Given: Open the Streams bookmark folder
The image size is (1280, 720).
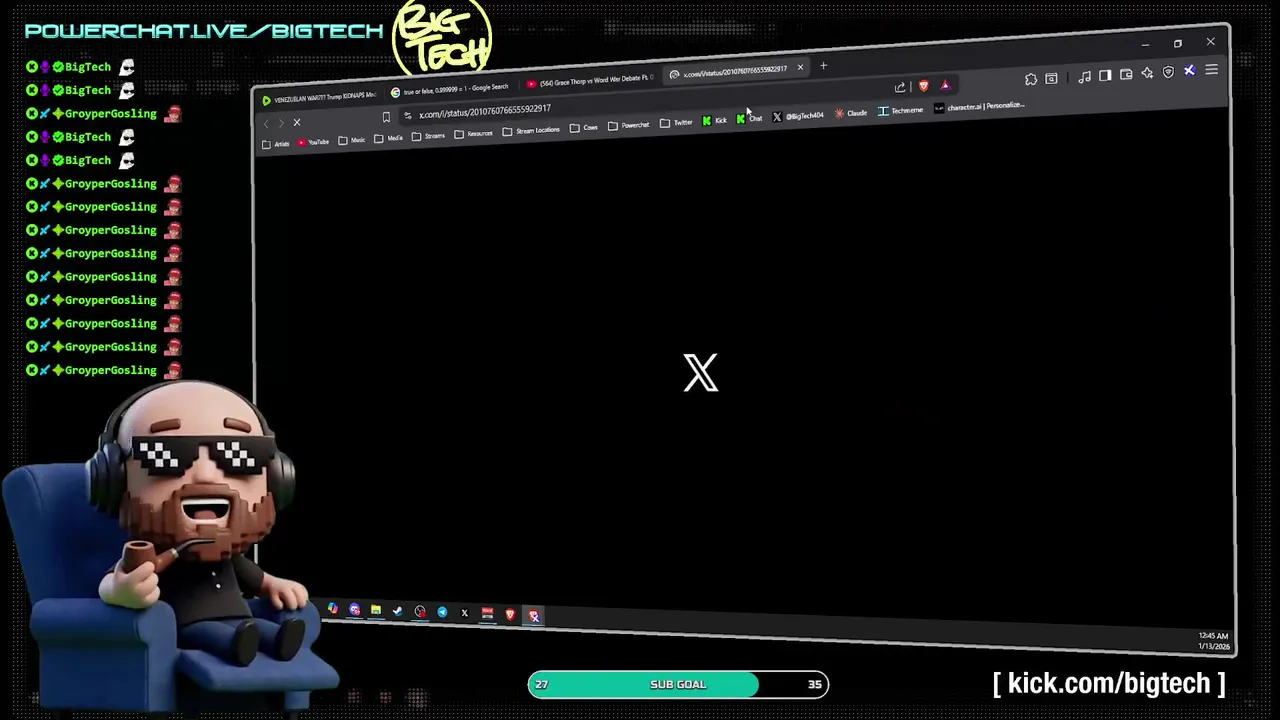Looking at the screenshot, I should tap(428, 136).
